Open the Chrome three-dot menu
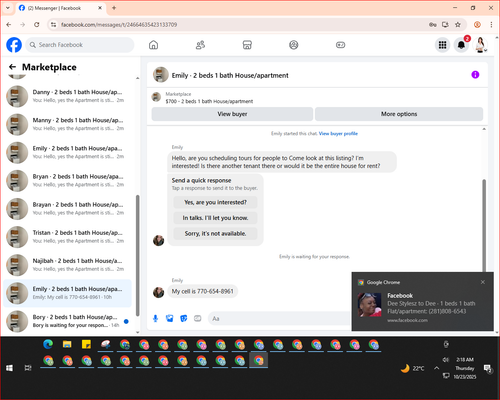 491,24
